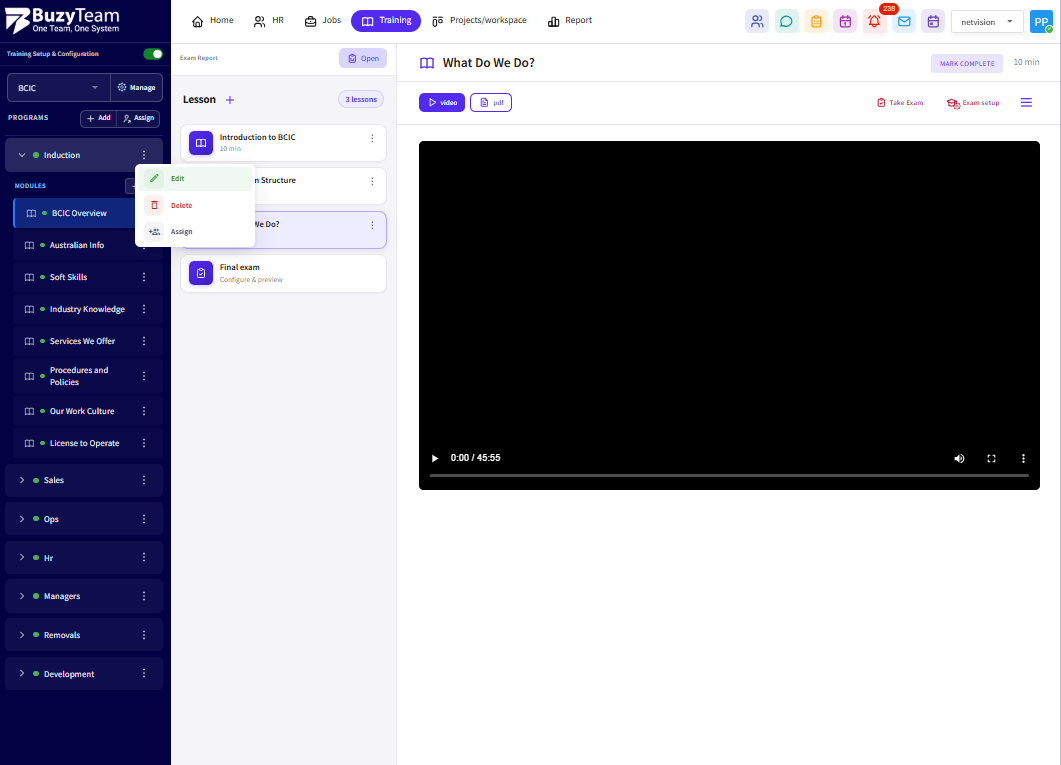
Task: Expand the Removals program
Action: (22, 635)
